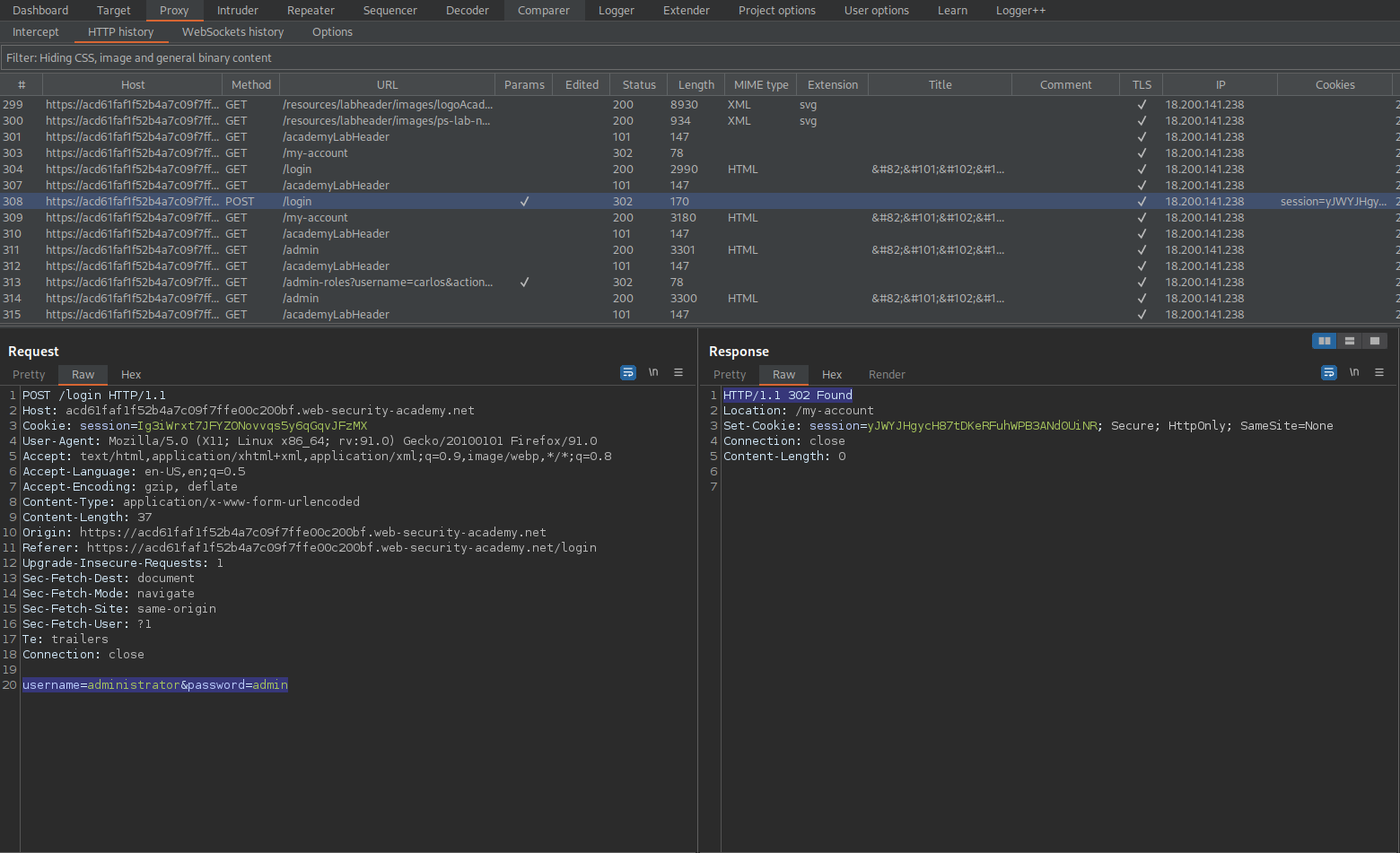Open the Sequencer tab
The image size is (1400, 853).
(x=390, y=11)
